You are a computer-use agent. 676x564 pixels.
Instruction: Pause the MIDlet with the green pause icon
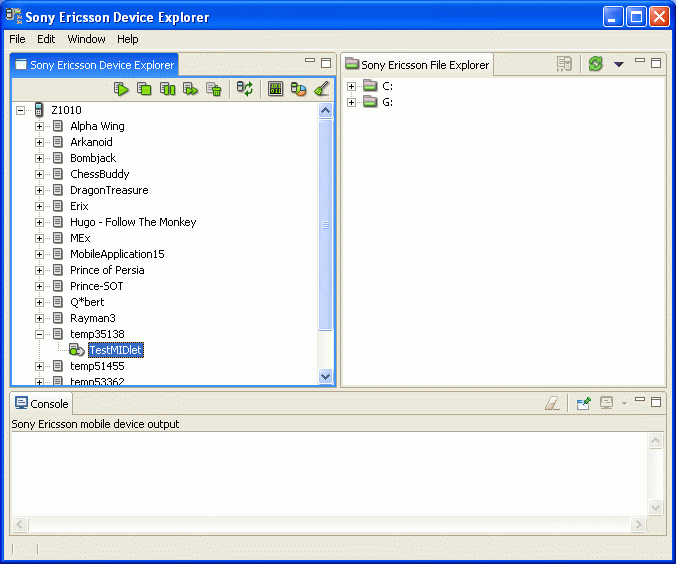point(167,89)
